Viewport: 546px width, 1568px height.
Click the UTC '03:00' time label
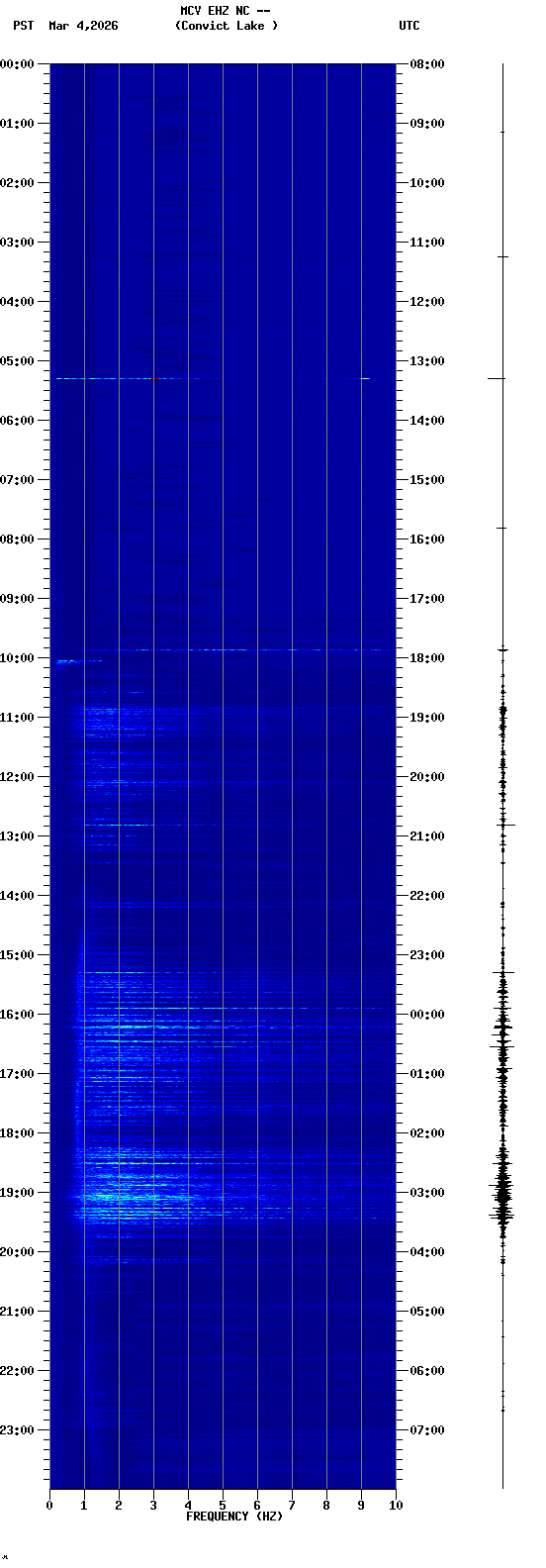click(x=426, y=1193)
